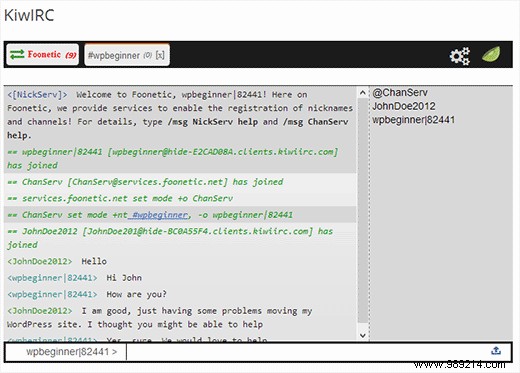Click the #wpbeginner channel link in chat
Viewport: 520px width, 373px height.
(x=160, y=215)
